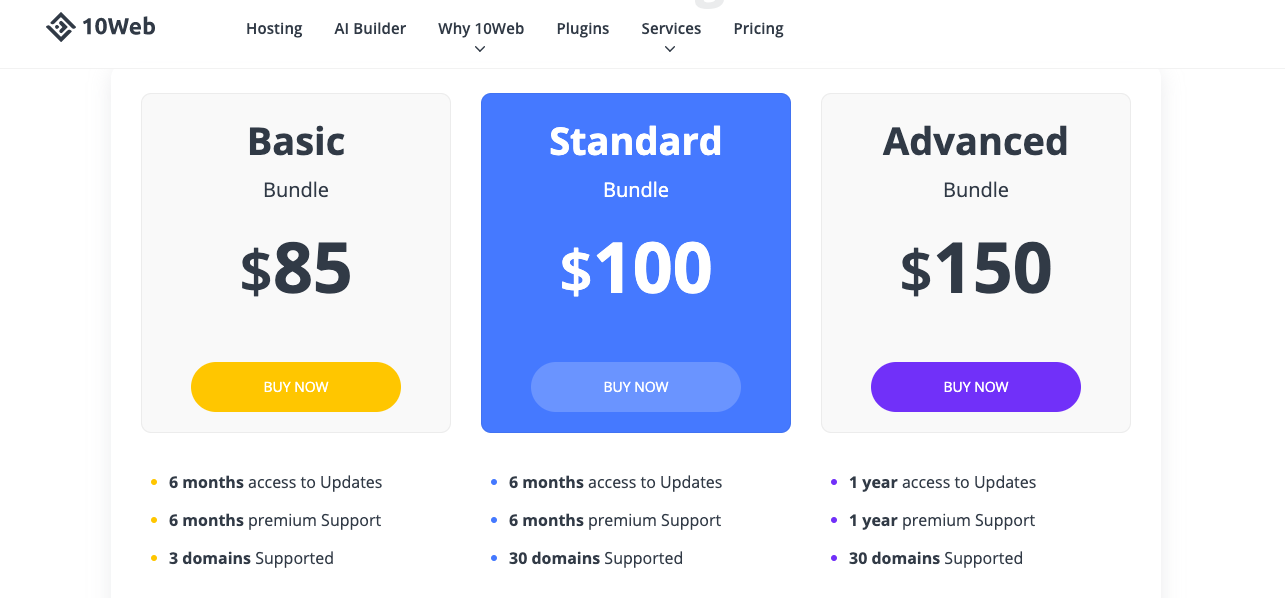Viewport: 1285px width, 598px height.
Task: Click the 10Web diamond logo icon
Action: pyautogui.click(x=61, y=27)
